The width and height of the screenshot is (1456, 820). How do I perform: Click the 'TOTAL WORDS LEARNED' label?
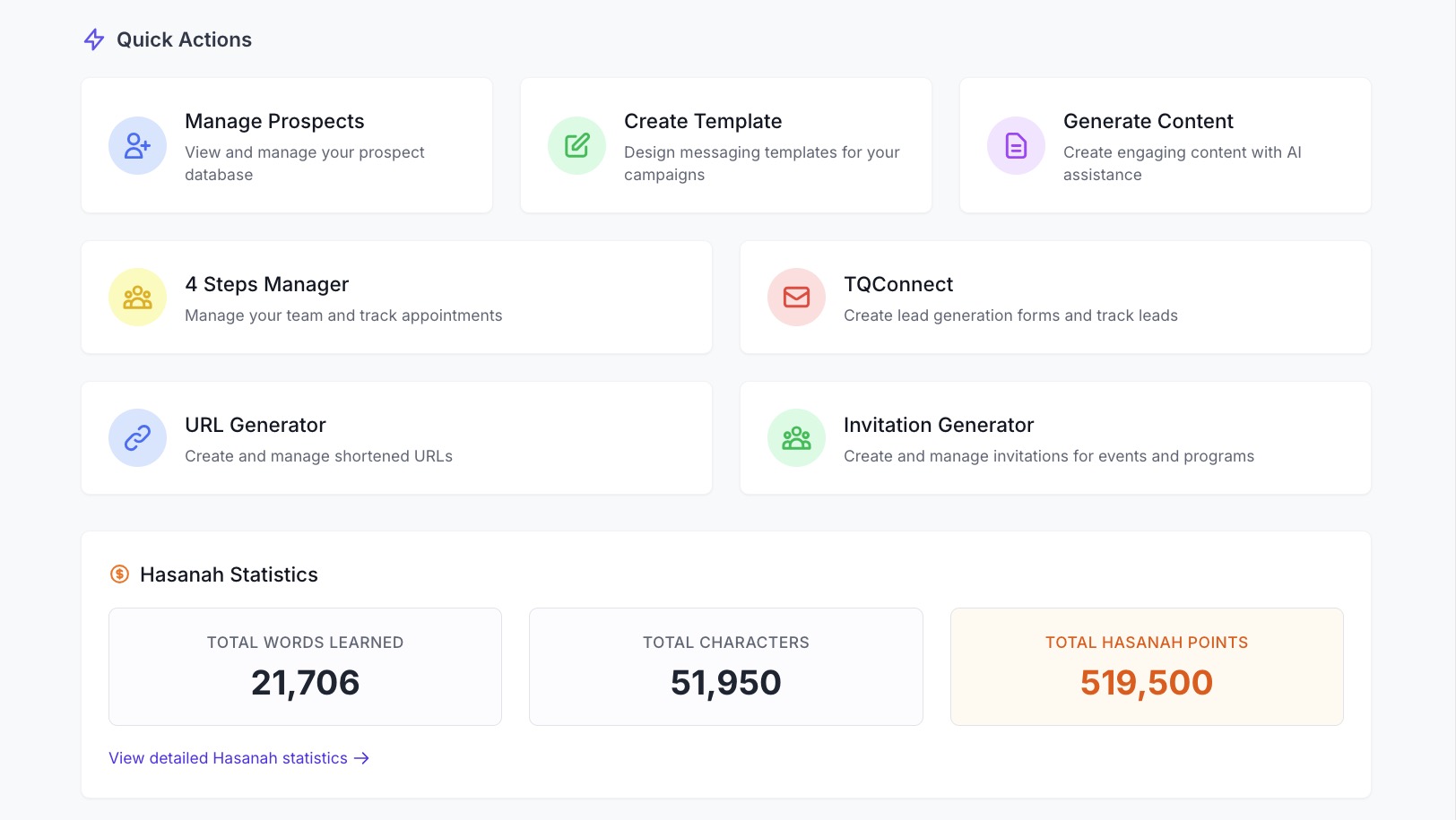(x=305, y=643)
